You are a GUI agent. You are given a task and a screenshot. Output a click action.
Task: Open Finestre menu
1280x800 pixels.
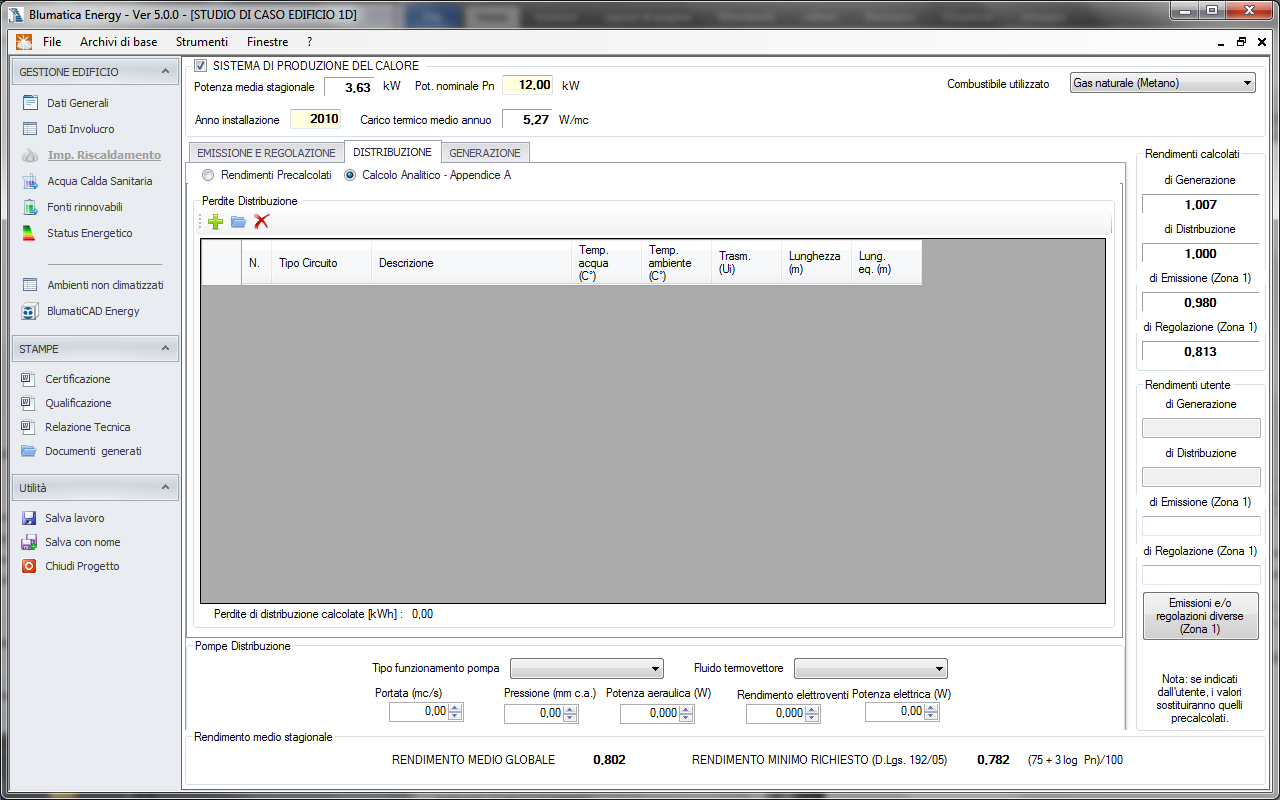(268, 42)
